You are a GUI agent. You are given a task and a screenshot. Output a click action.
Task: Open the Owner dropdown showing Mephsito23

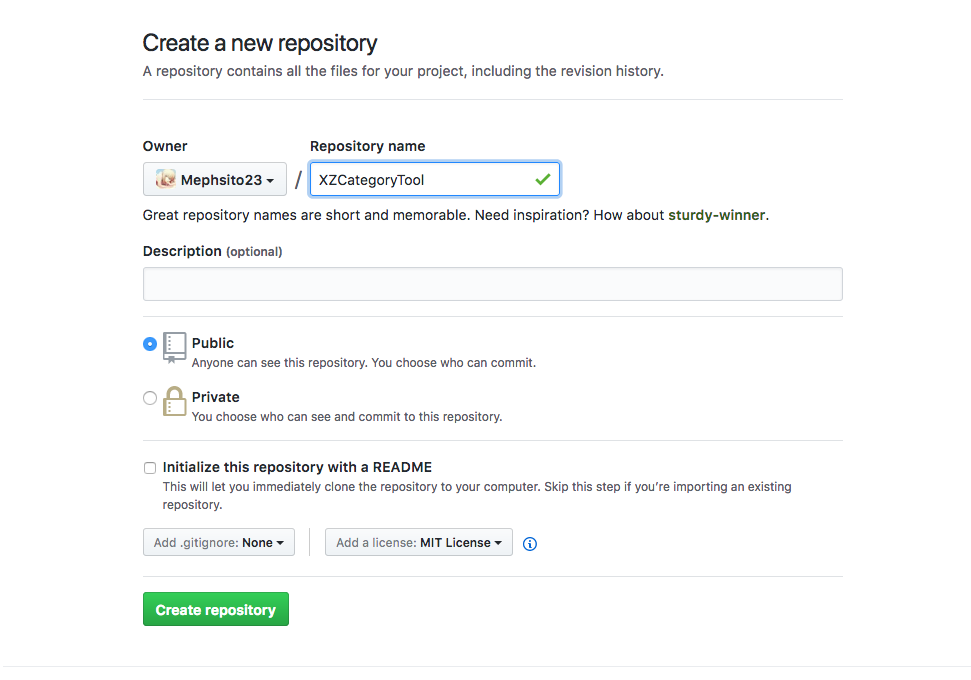(215, 180)
